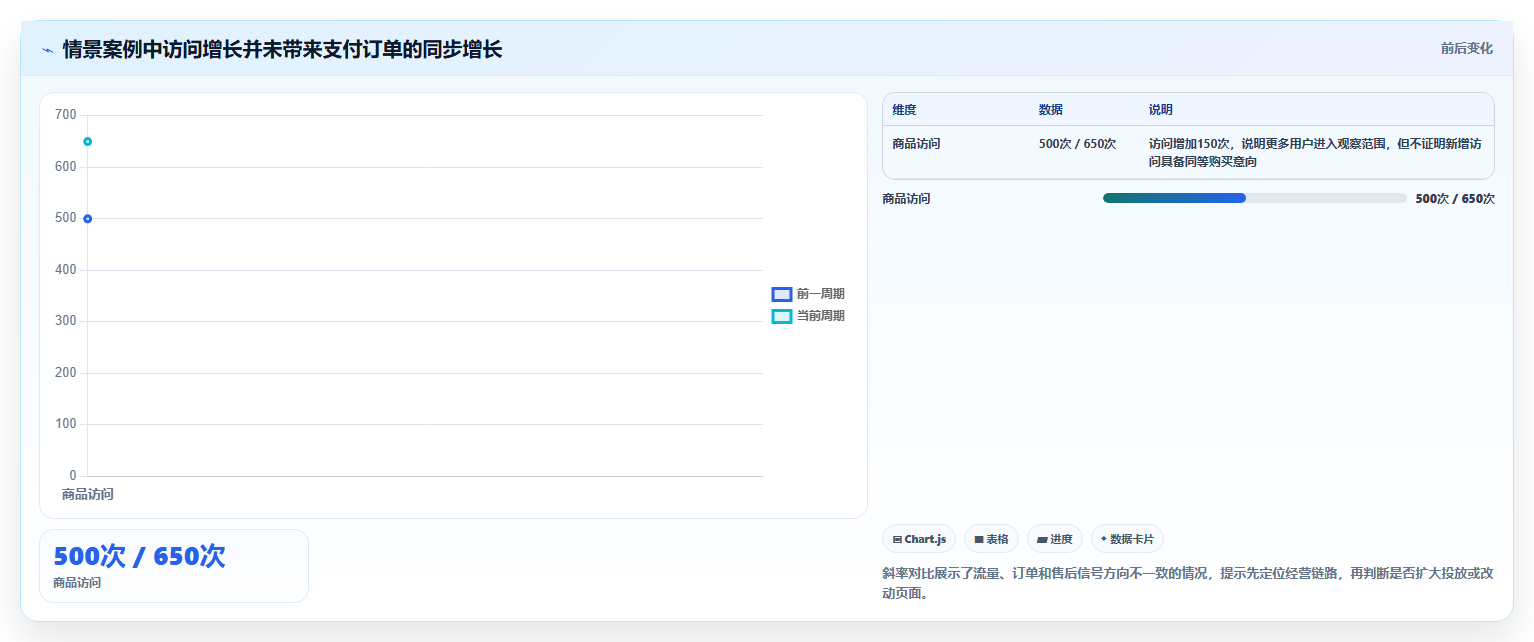Toggle the 前一周期 legend swatch
The image size is (1534, 642).
pyautogui.click(x=782, y=294)
